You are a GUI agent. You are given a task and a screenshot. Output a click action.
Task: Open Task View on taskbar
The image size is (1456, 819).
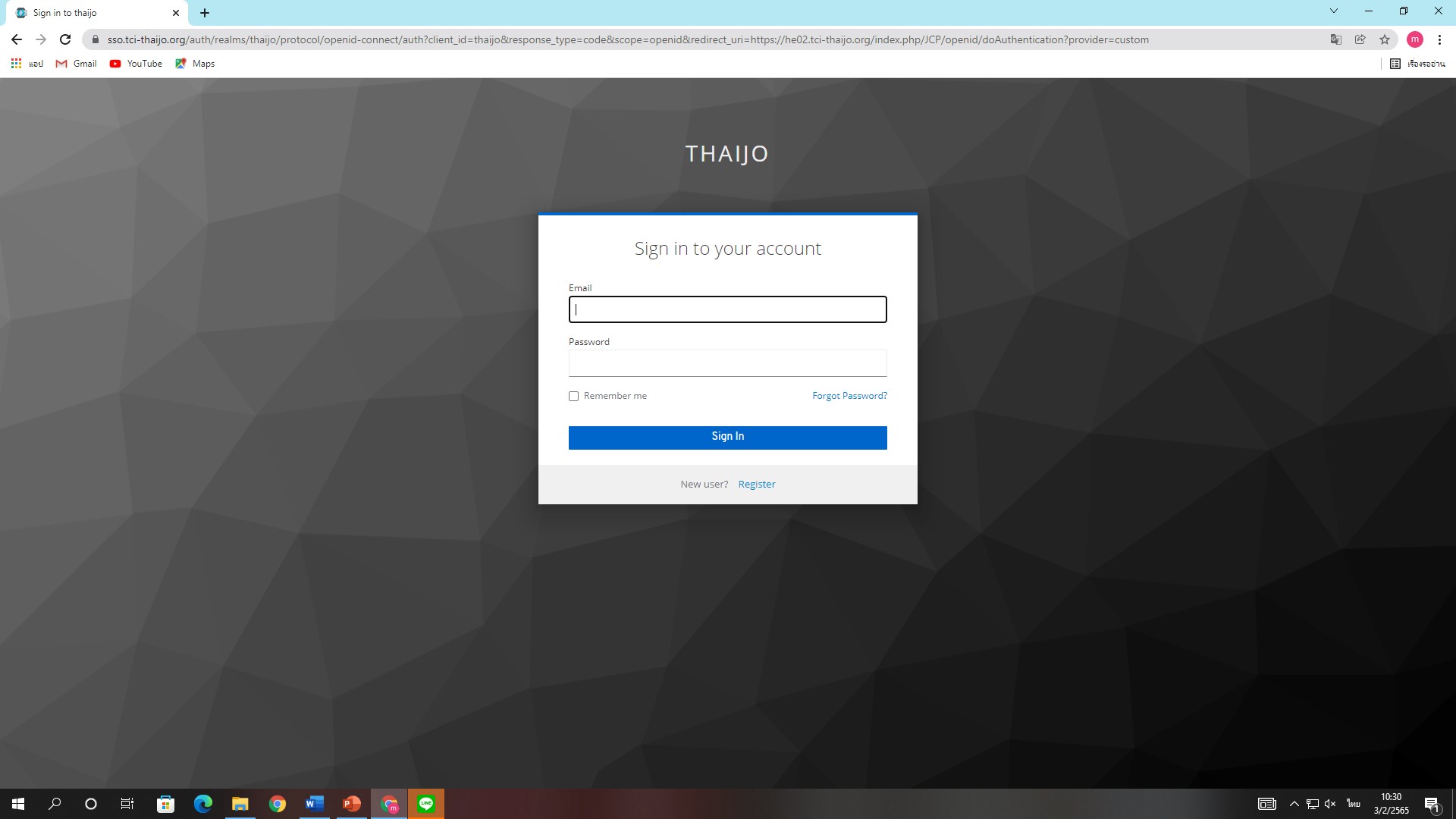[x=127, y=804]
